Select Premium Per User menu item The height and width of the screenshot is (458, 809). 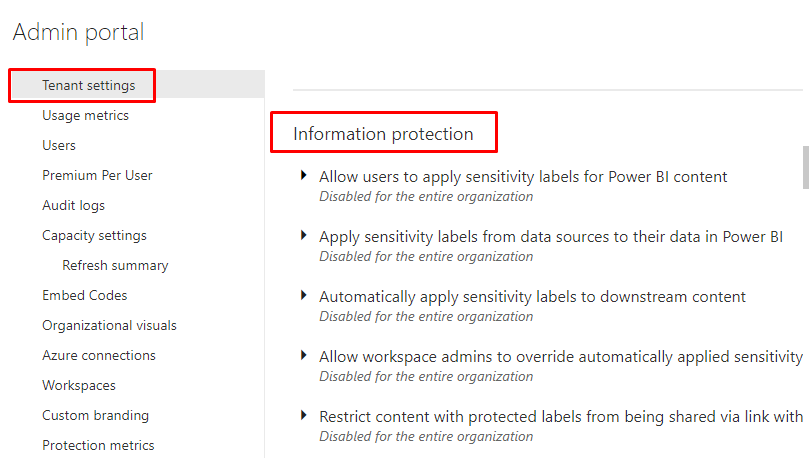[97, 175]
